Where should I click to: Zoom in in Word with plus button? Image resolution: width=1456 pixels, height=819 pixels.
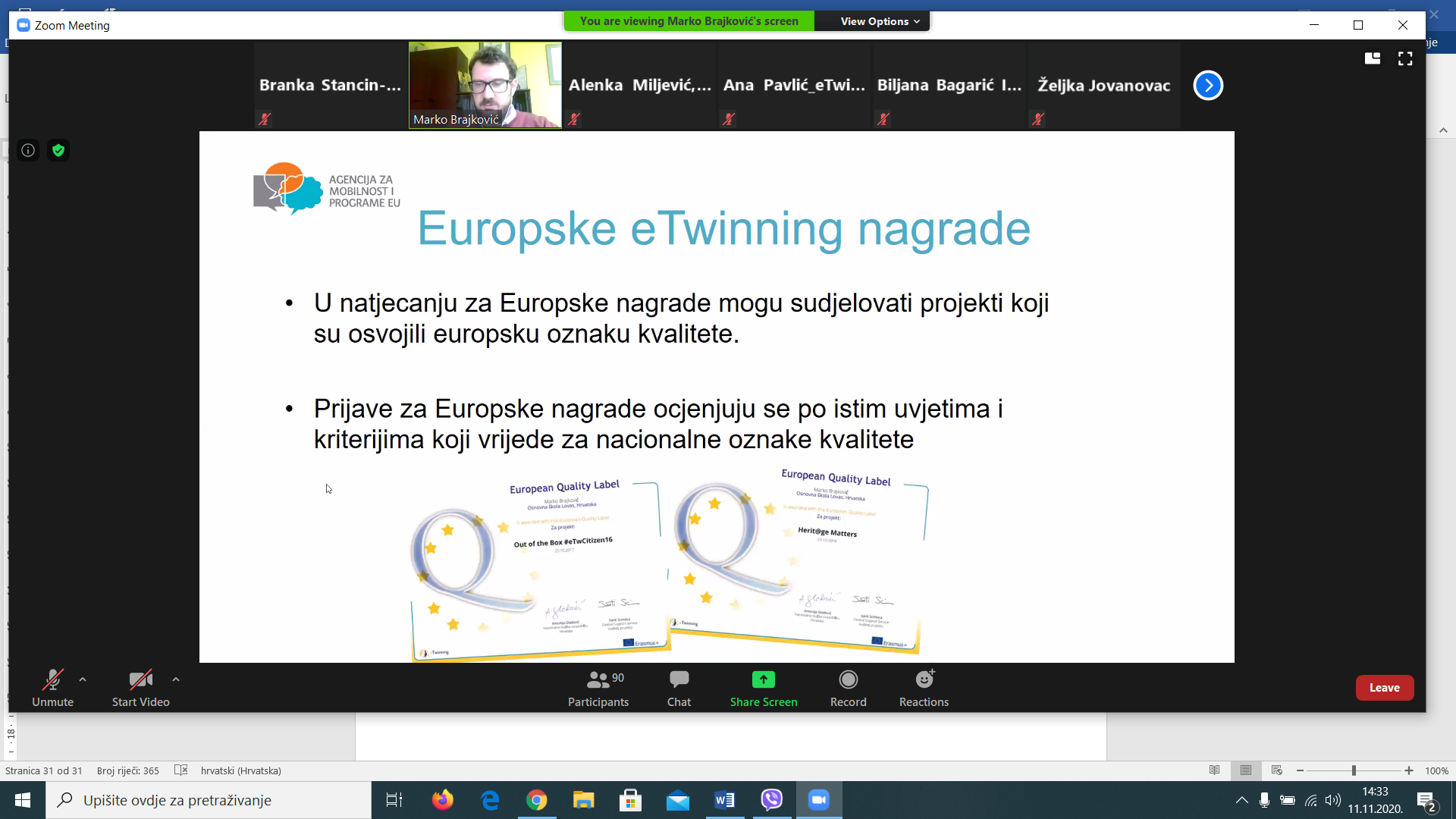tap(1409, 770)
